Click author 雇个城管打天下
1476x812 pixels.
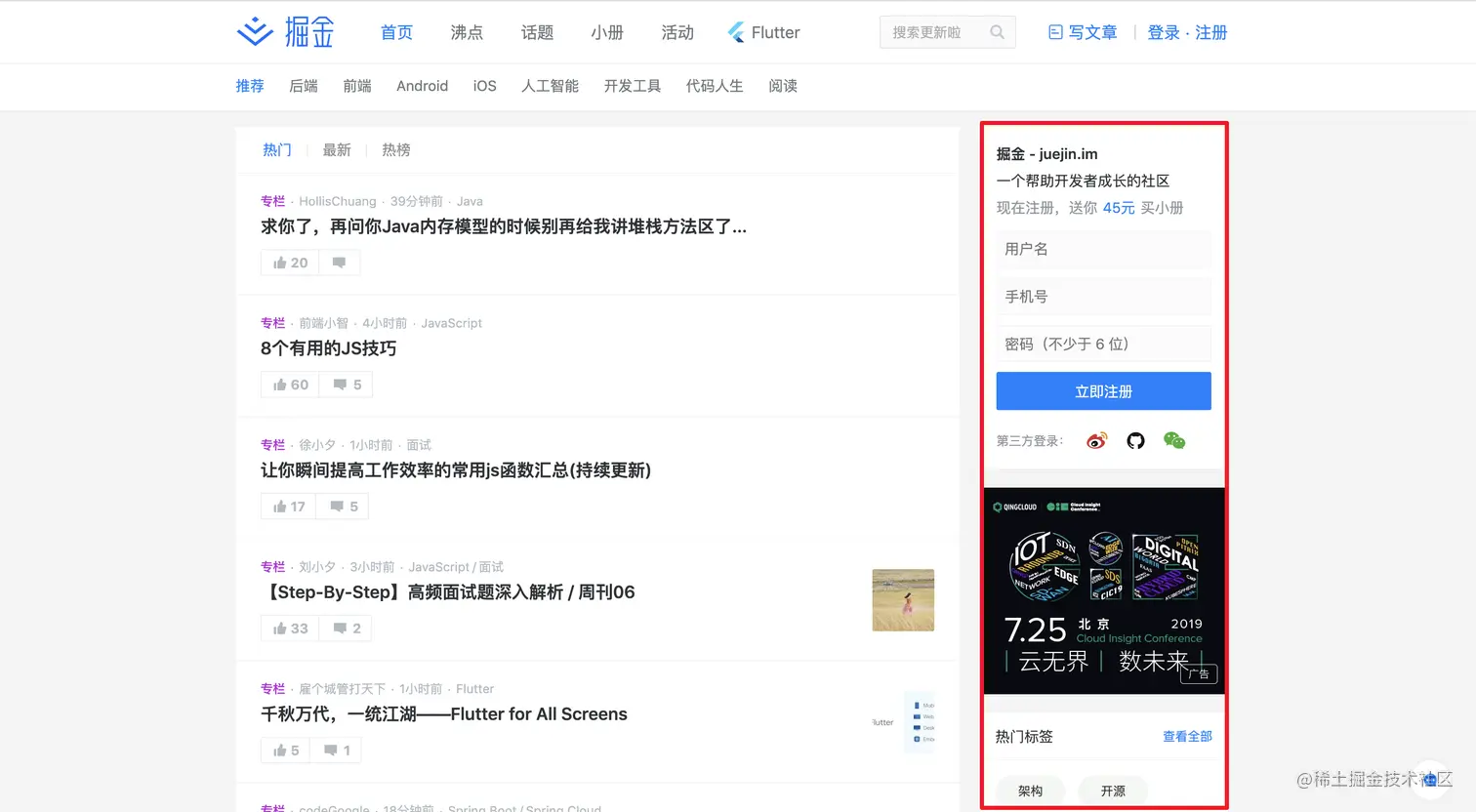point(342,689)
